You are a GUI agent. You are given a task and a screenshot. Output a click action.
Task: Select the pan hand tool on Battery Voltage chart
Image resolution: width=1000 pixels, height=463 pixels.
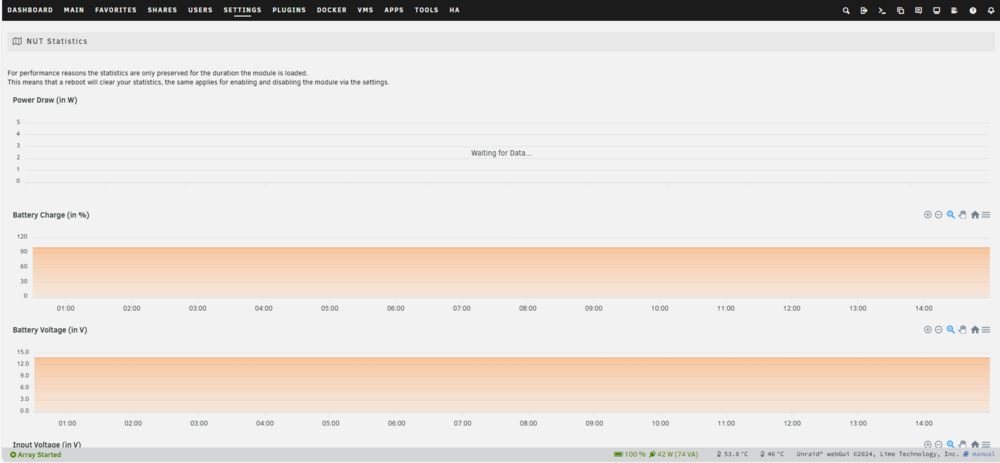point(962,330)
